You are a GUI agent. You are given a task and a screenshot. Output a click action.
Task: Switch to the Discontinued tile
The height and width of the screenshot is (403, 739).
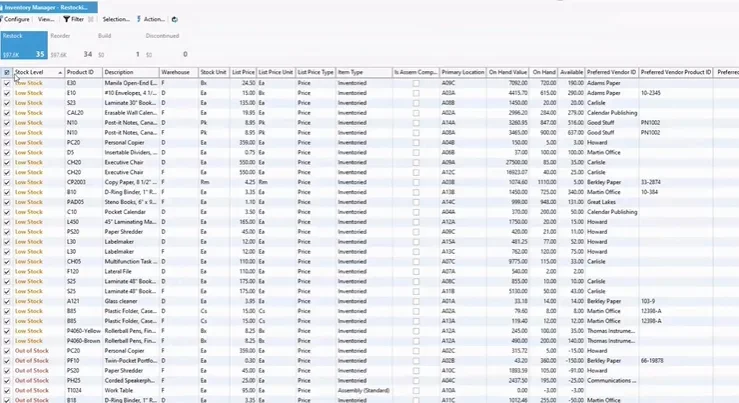coord(166,45)
